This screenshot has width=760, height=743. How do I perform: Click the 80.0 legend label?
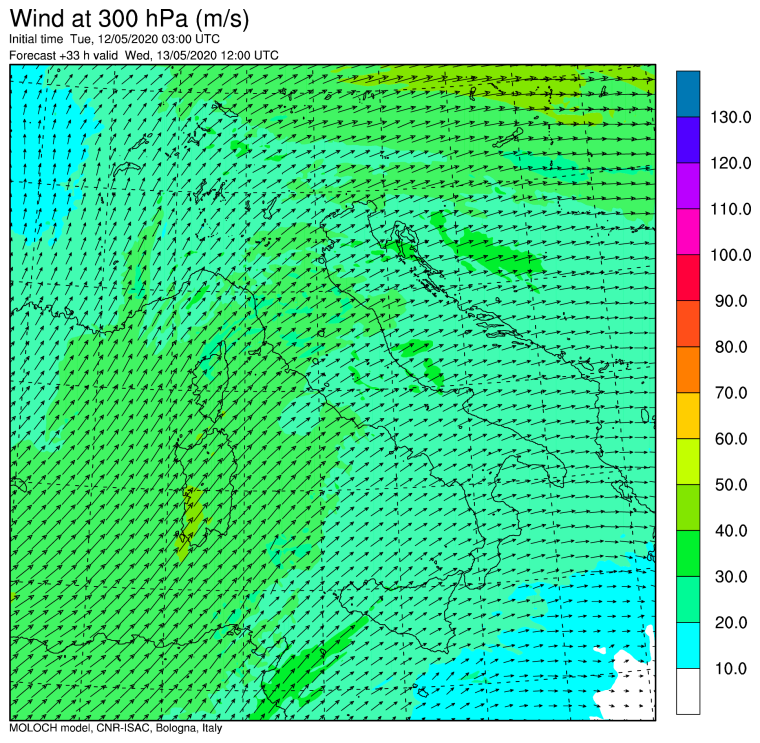[x=731, y=347]
